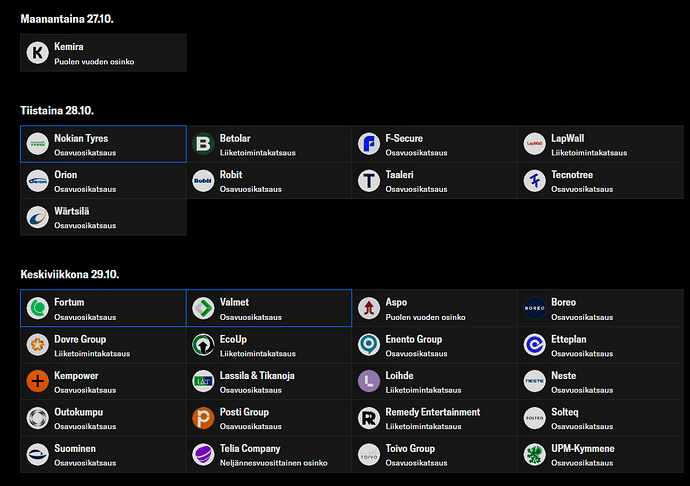Select the Lassila & Tikanoja name
The image size is (690, 486).
click(257, 376)
